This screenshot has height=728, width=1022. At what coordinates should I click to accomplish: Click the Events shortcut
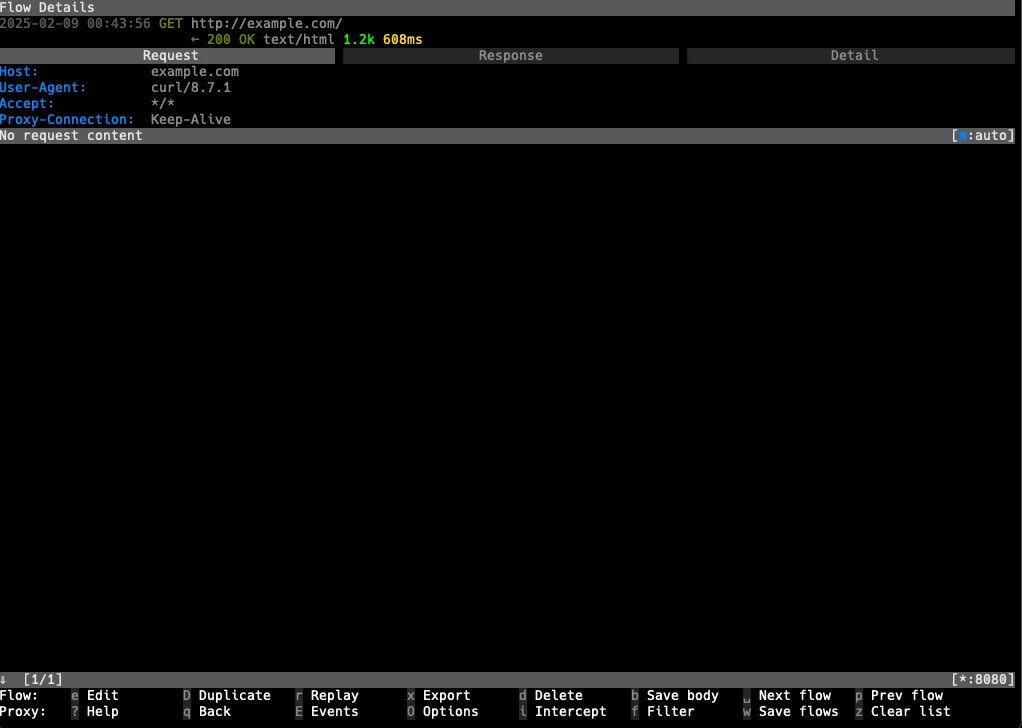(327, 712)
